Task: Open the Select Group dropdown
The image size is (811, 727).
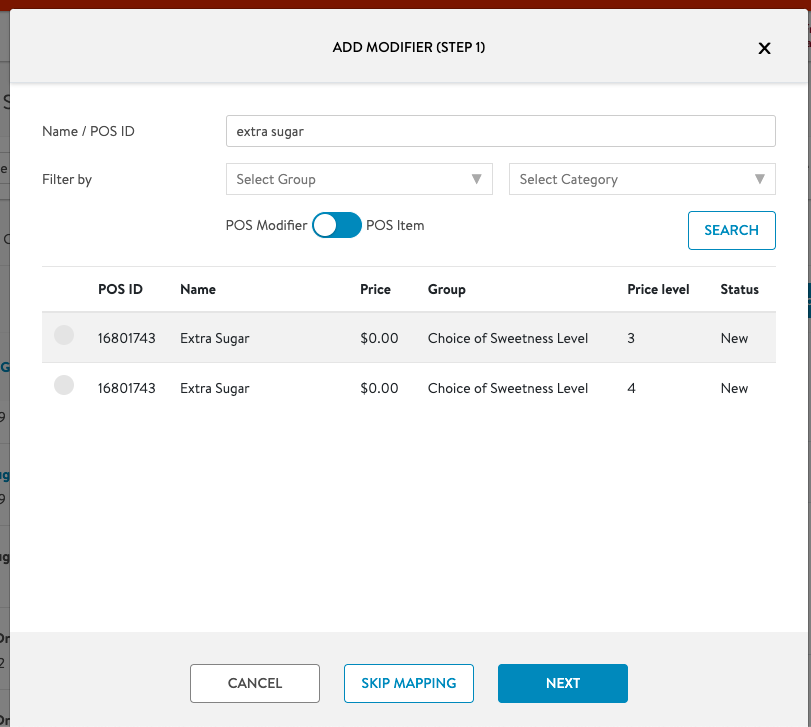Action: pos(359,179)
